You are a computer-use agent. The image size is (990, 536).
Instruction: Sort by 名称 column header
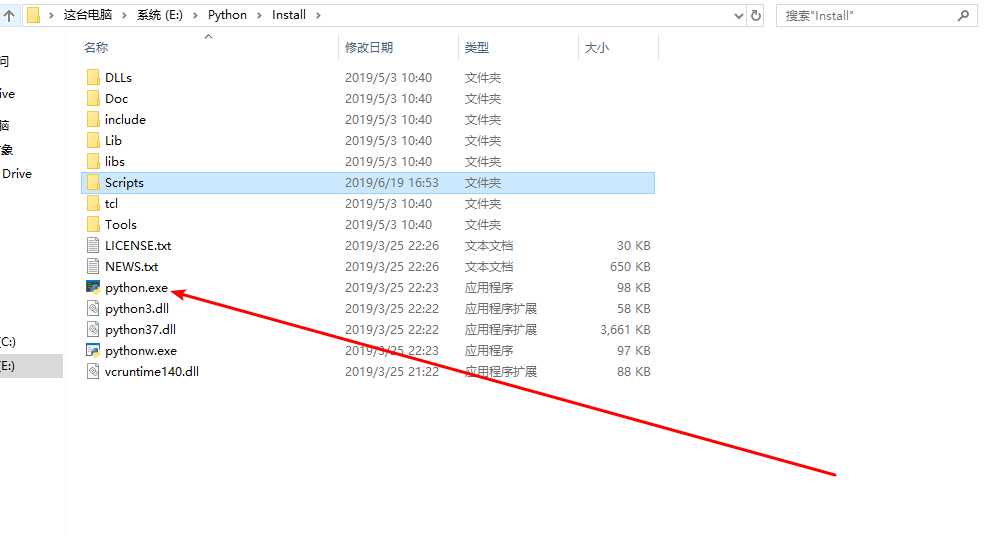pos(96,47)
